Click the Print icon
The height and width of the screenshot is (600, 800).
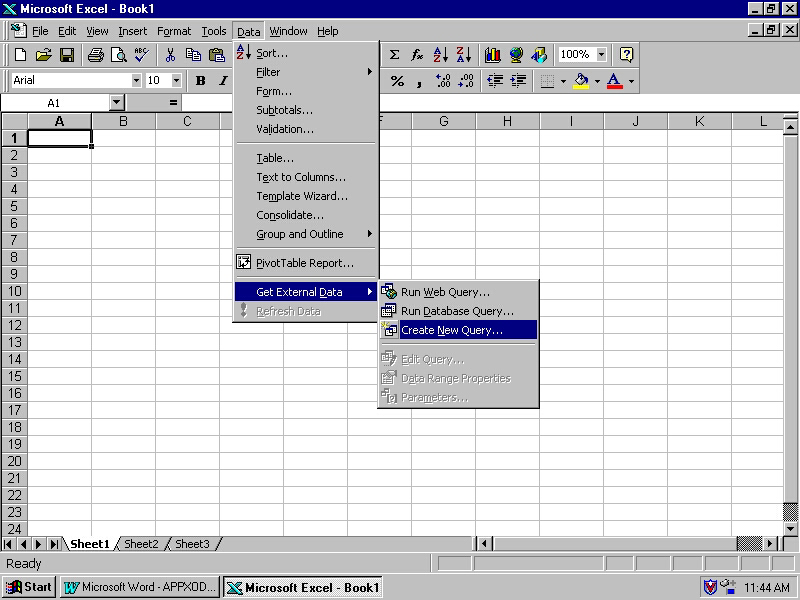coord(95,55)
